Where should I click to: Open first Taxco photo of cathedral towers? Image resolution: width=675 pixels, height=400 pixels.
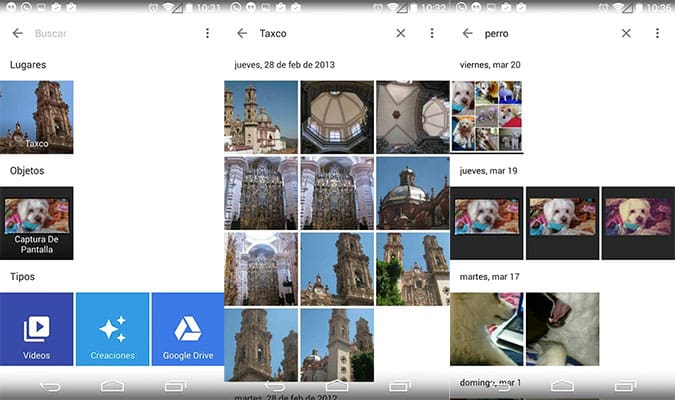(261, 117)
